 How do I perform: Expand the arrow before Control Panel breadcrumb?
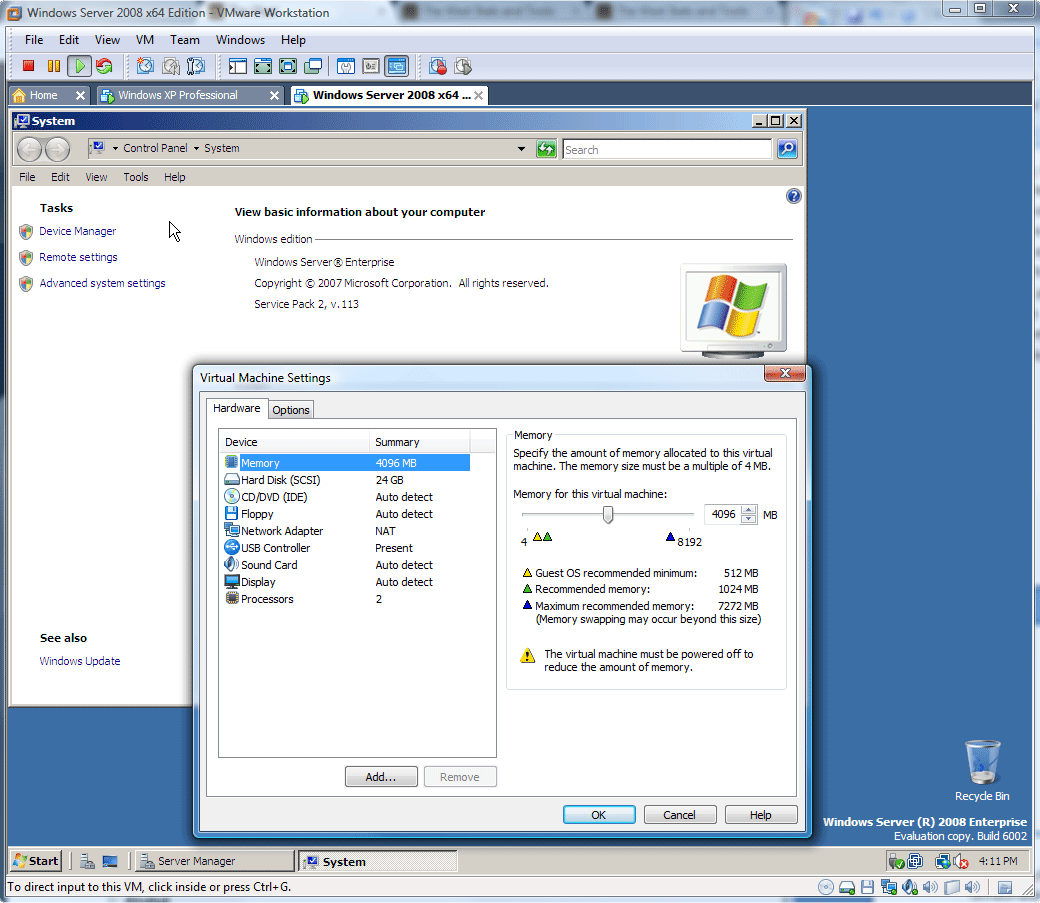tap(115, 149)
